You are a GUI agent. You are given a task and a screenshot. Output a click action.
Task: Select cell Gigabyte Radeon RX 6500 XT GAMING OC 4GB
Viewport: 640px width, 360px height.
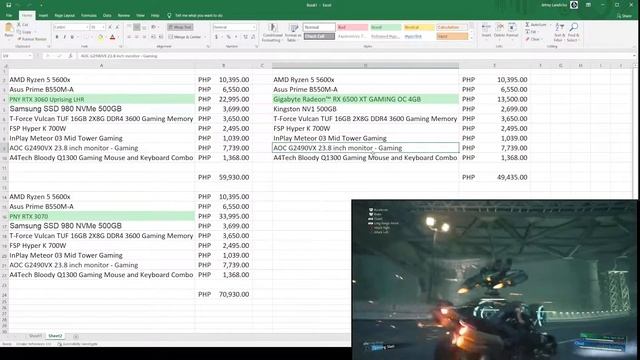tap(365, 99)
